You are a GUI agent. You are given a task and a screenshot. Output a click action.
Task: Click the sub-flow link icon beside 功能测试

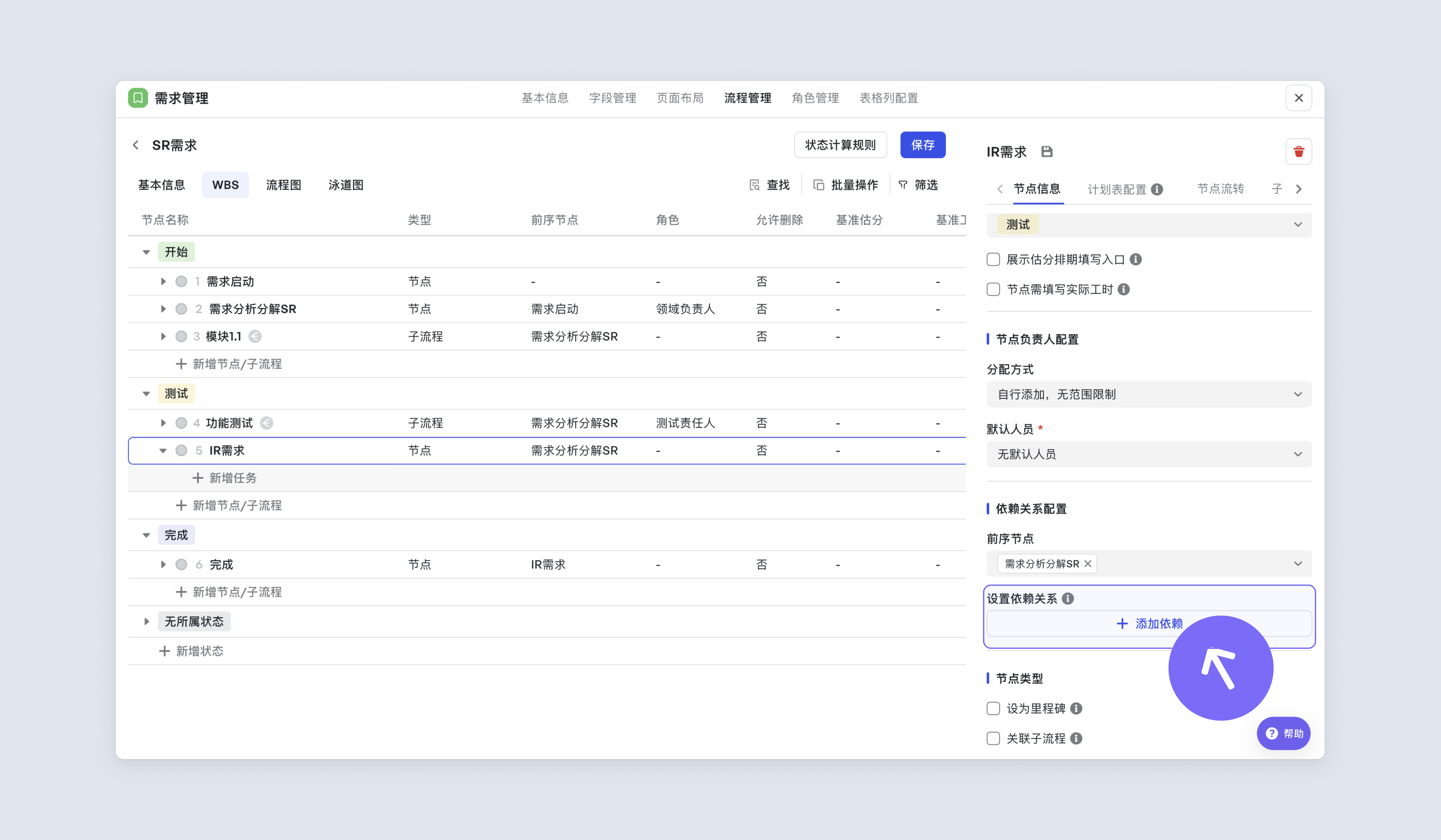[266, 423]
